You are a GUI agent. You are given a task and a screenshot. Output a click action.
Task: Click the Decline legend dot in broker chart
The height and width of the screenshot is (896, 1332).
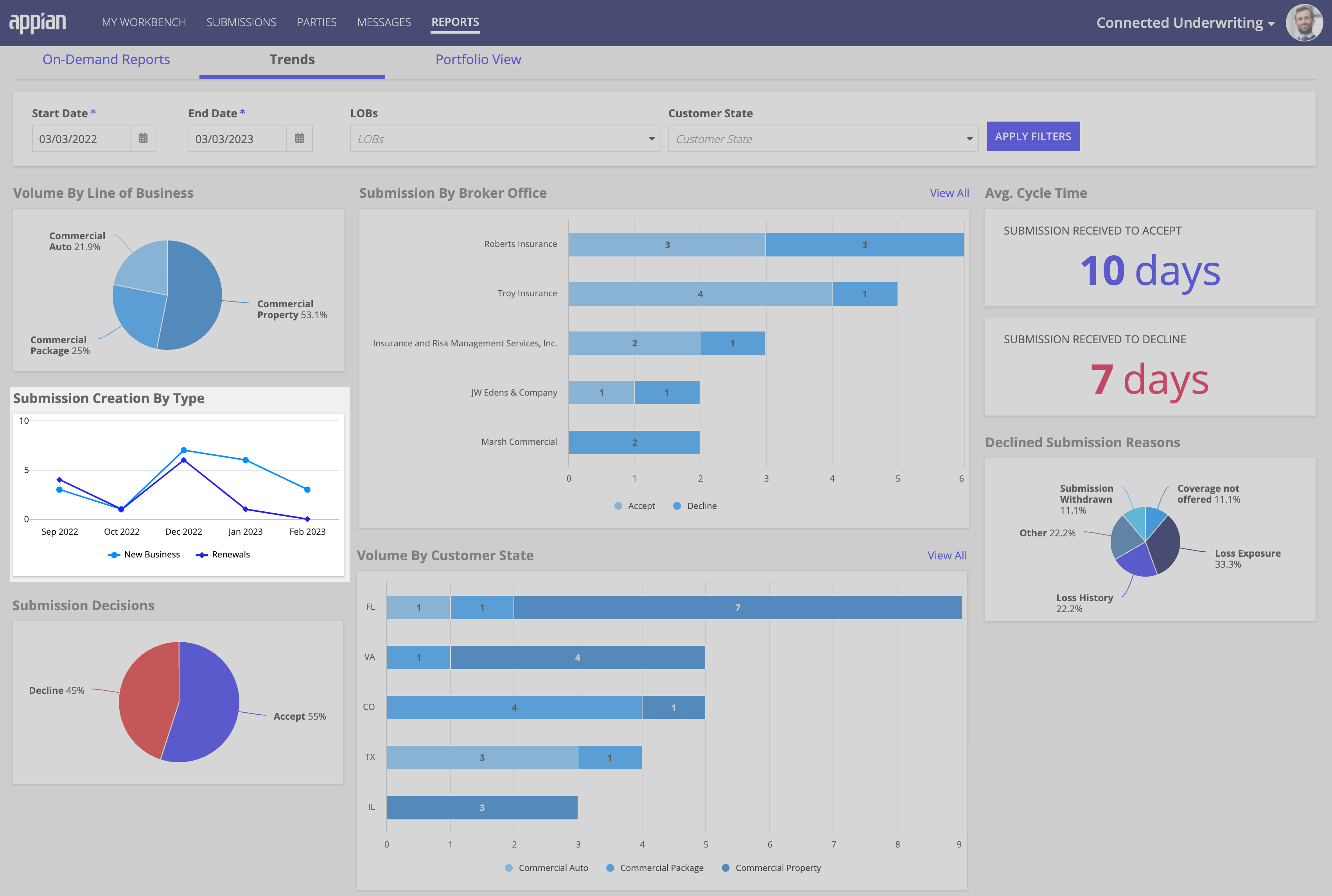(677, 506)
